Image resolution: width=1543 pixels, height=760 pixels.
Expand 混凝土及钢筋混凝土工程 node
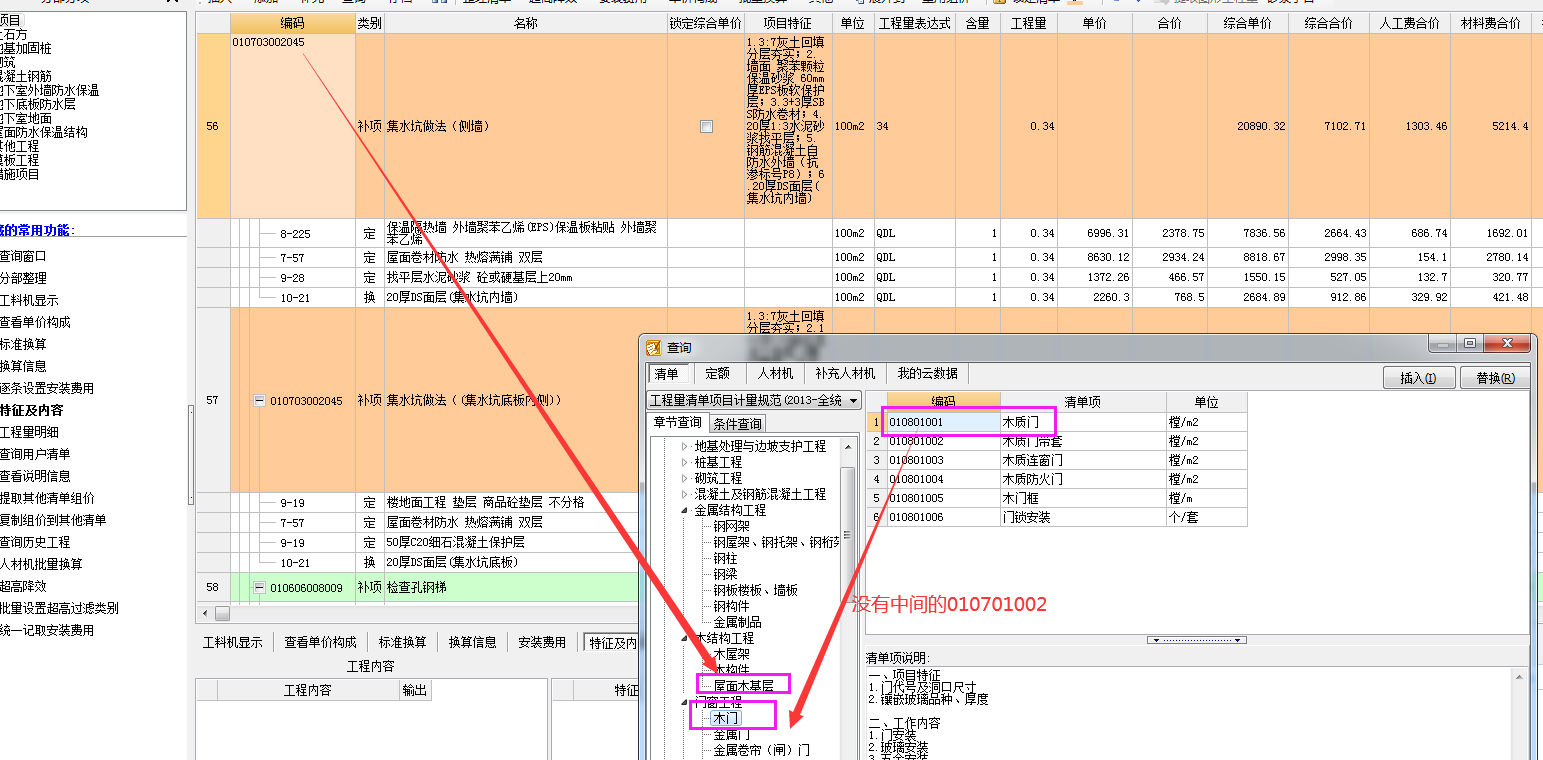point(684,494)
